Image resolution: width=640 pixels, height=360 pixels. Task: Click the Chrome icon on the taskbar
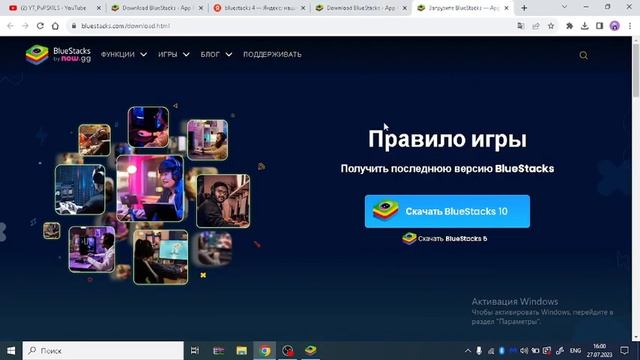point(265,351)
